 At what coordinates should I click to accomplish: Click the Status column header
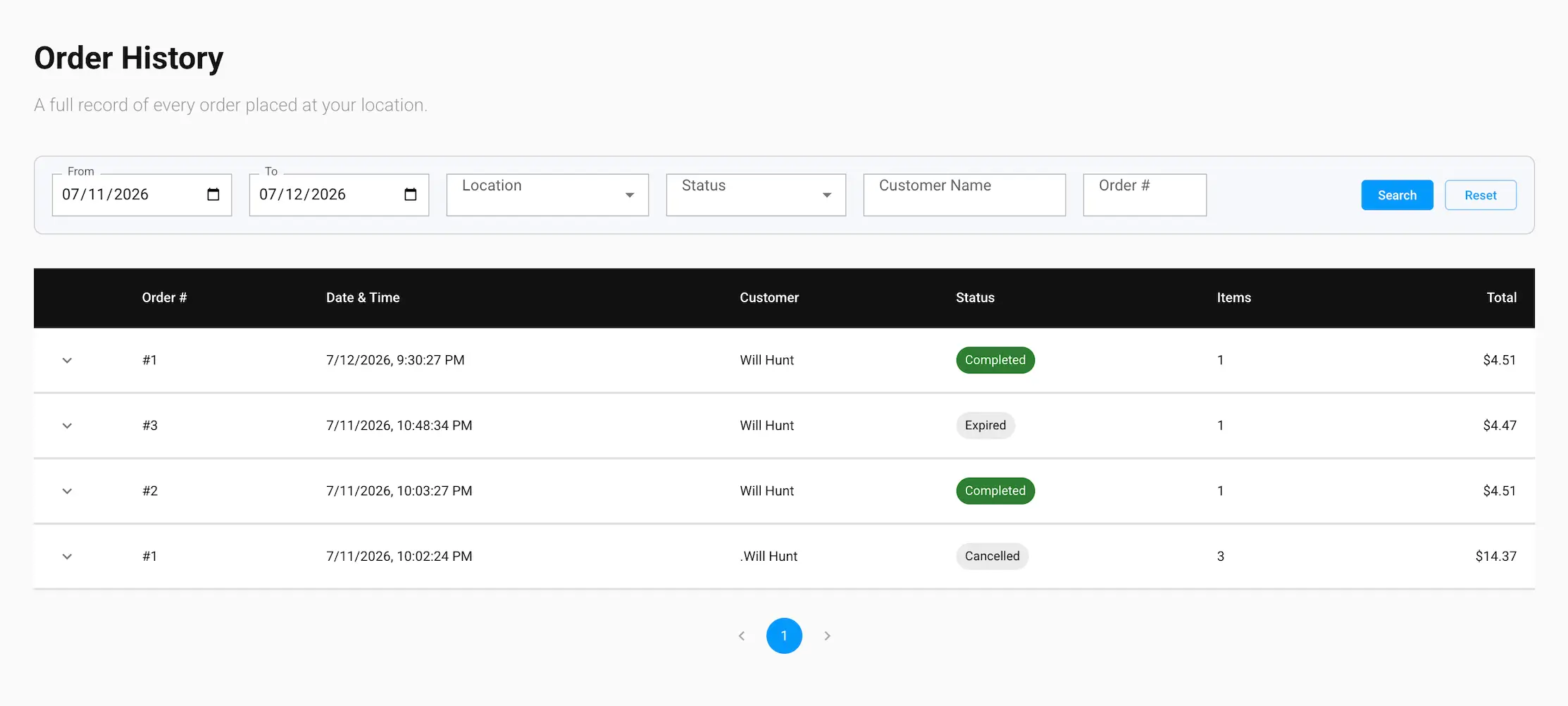coord(975,297)
